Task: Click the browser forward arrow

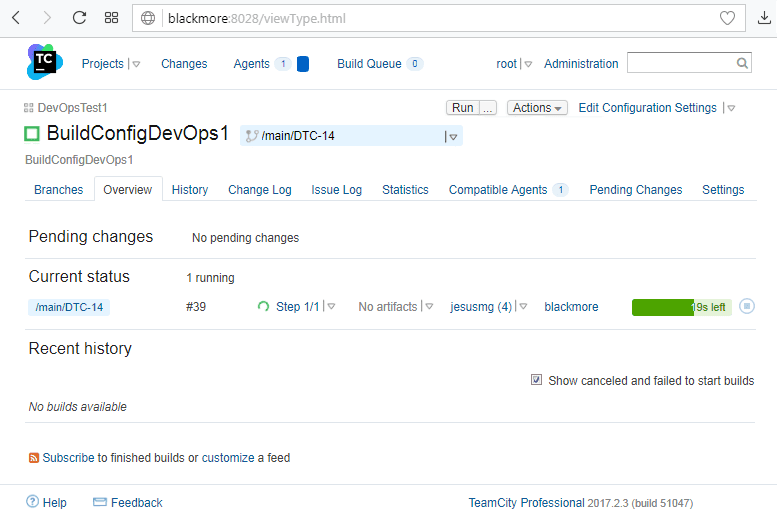Action: click(47, 18)
